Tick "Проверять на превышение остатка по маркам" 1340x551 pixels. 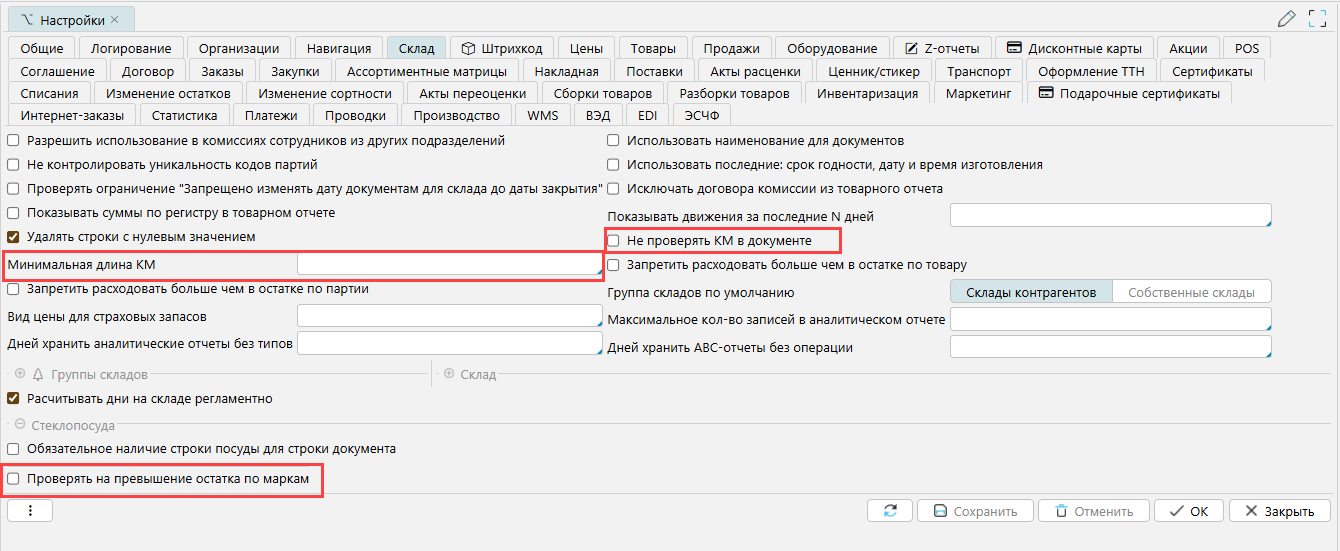coord(14,480)
